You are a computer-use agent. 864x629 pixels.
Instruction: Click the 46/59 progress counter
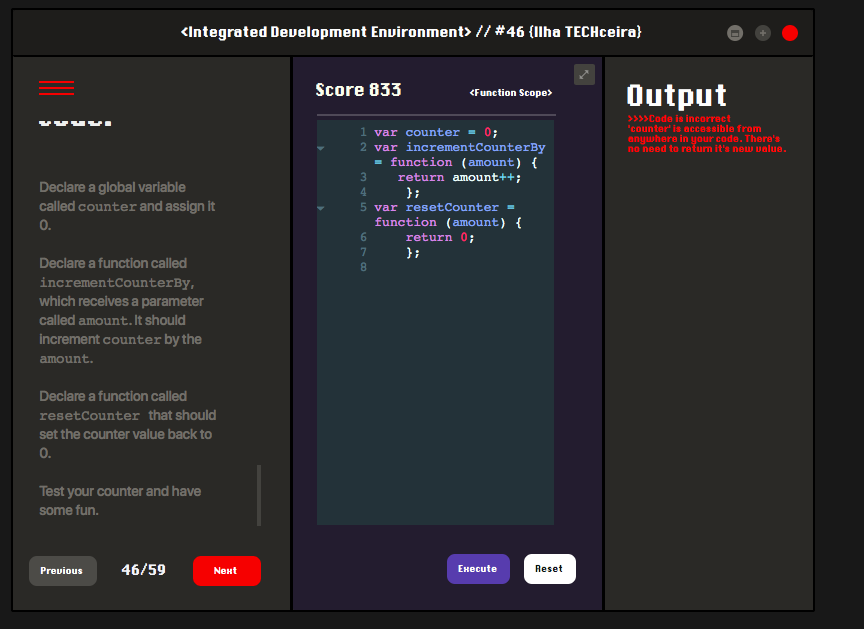tap(143, 570)
